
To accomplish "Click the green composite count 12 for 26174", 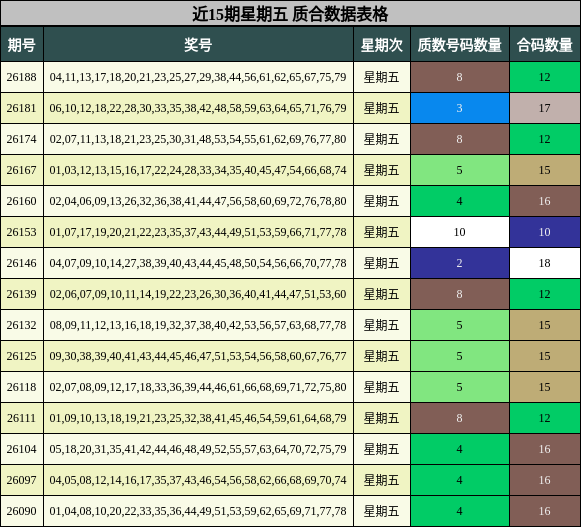I will coord(545,139).
